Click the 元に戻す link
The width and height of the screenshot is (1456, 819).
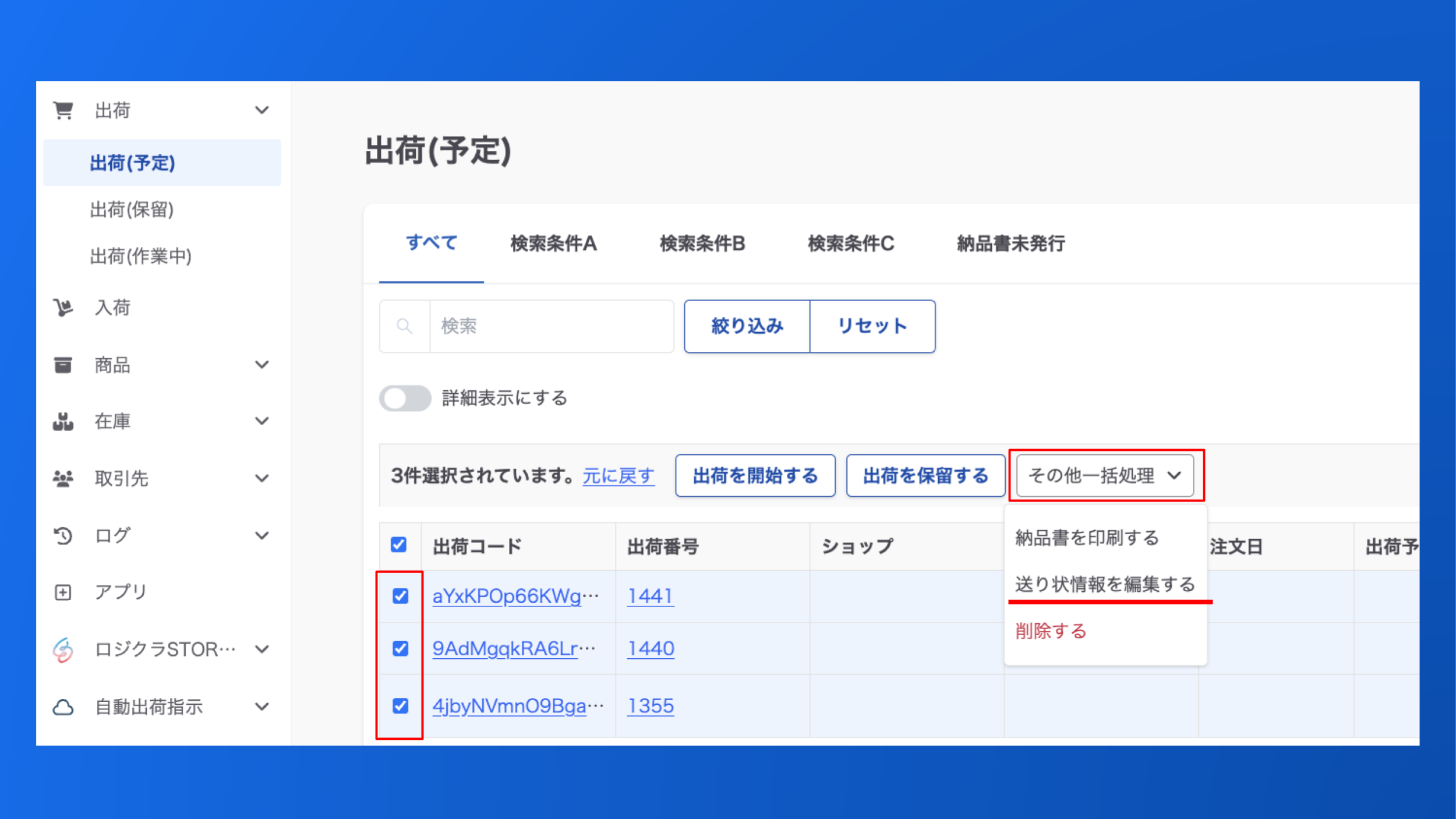619,476
